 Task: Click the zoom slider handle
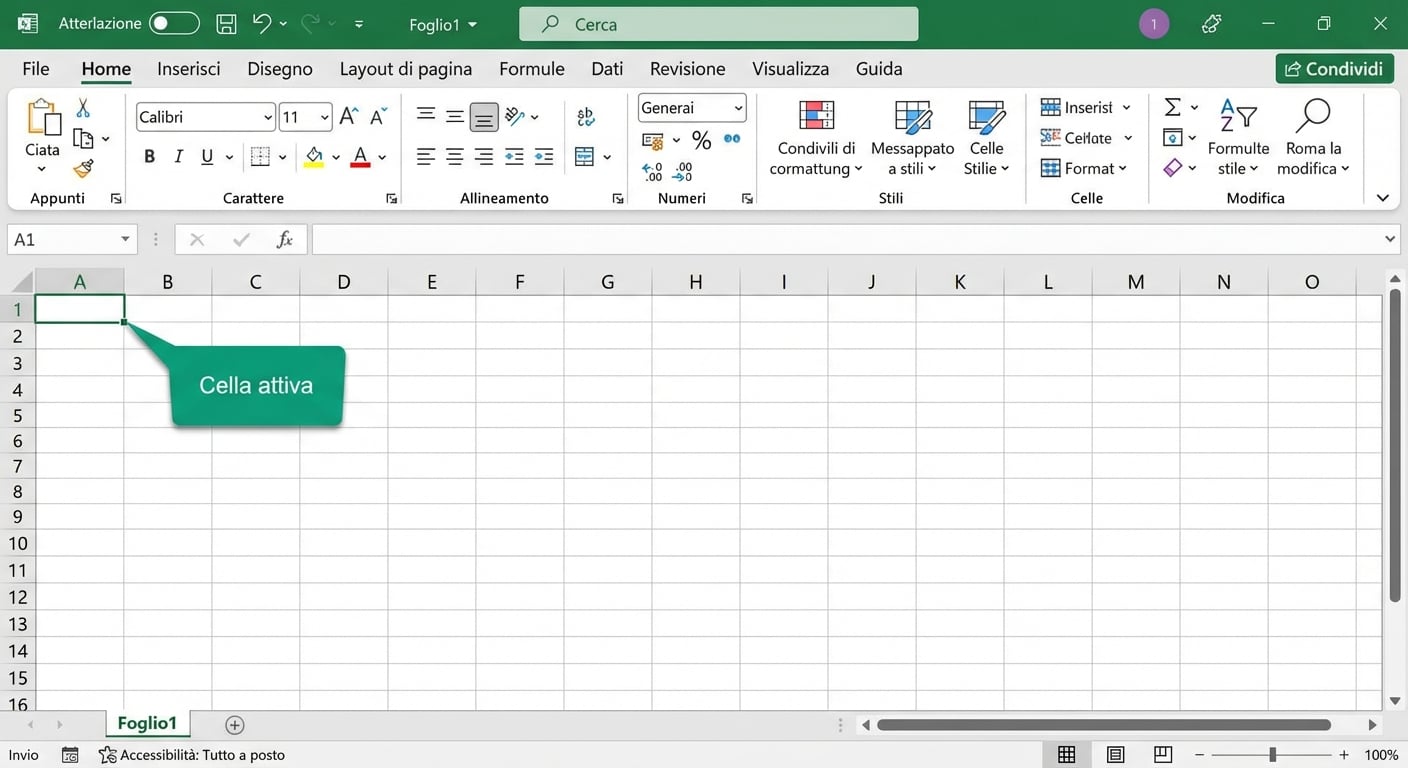1272,755
